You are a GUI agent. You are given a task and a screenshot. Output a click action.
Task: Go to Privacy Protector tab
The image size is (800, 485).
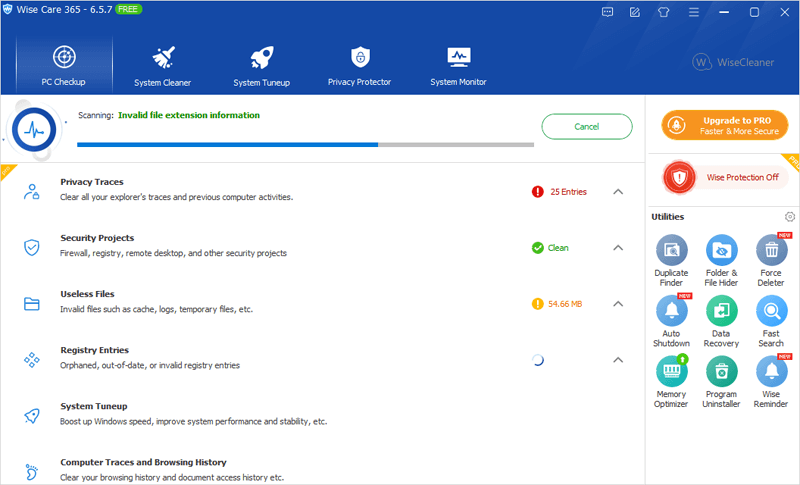(x=360, y=66)
